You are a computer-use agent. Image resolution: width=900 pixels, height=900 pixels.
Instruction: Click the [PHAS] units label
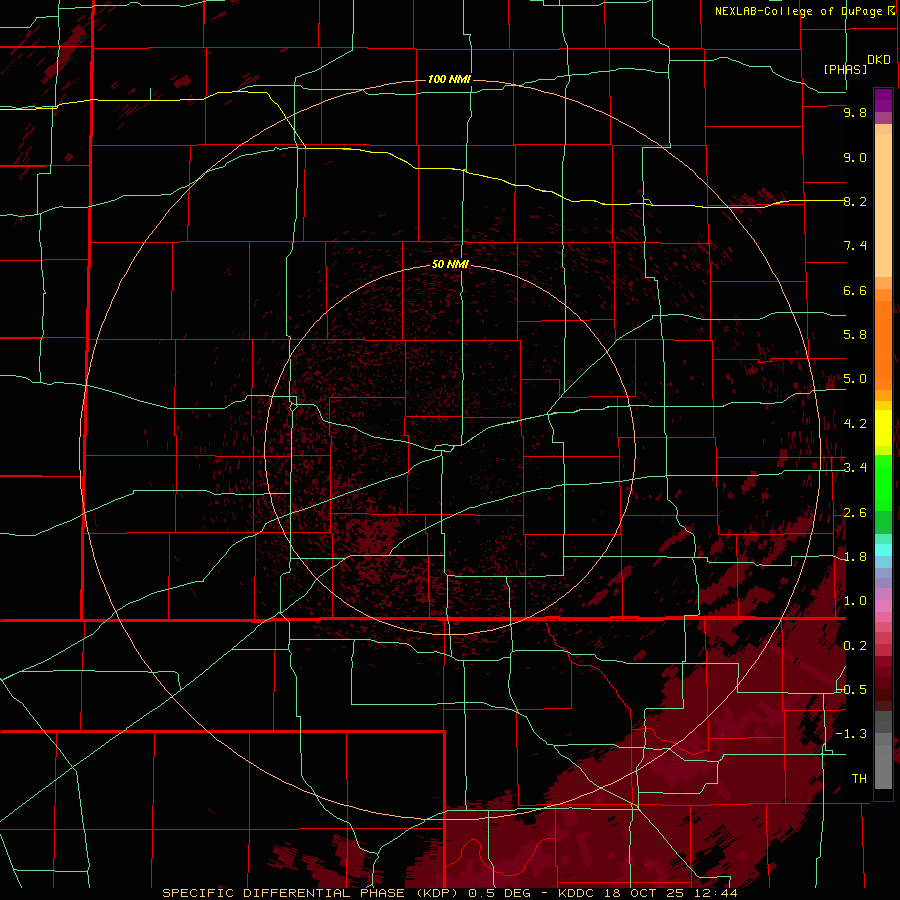[x=845, y=69]
